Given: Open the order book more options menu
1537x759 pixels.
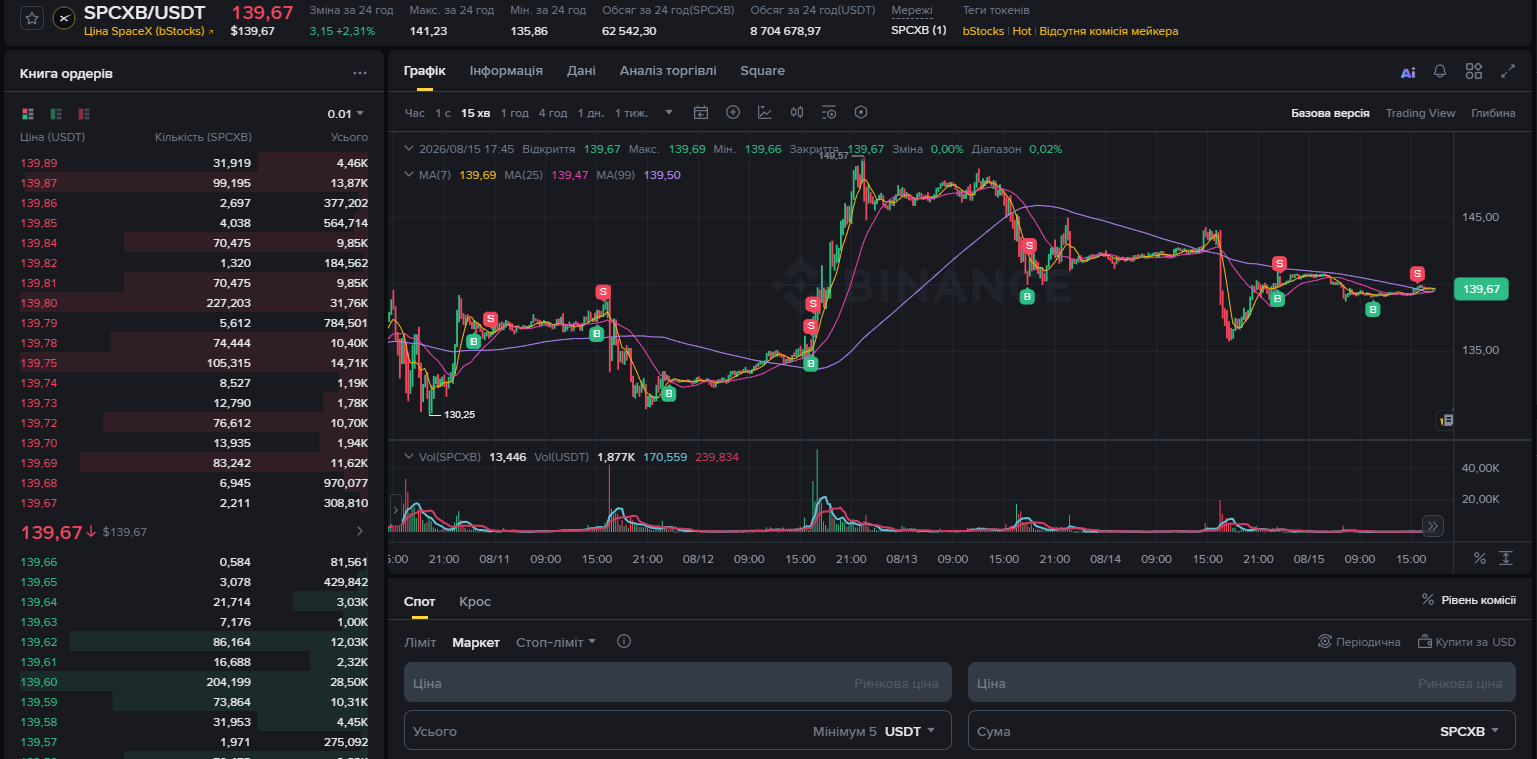Looking at the screenshot, I should [x=360, y=73].
